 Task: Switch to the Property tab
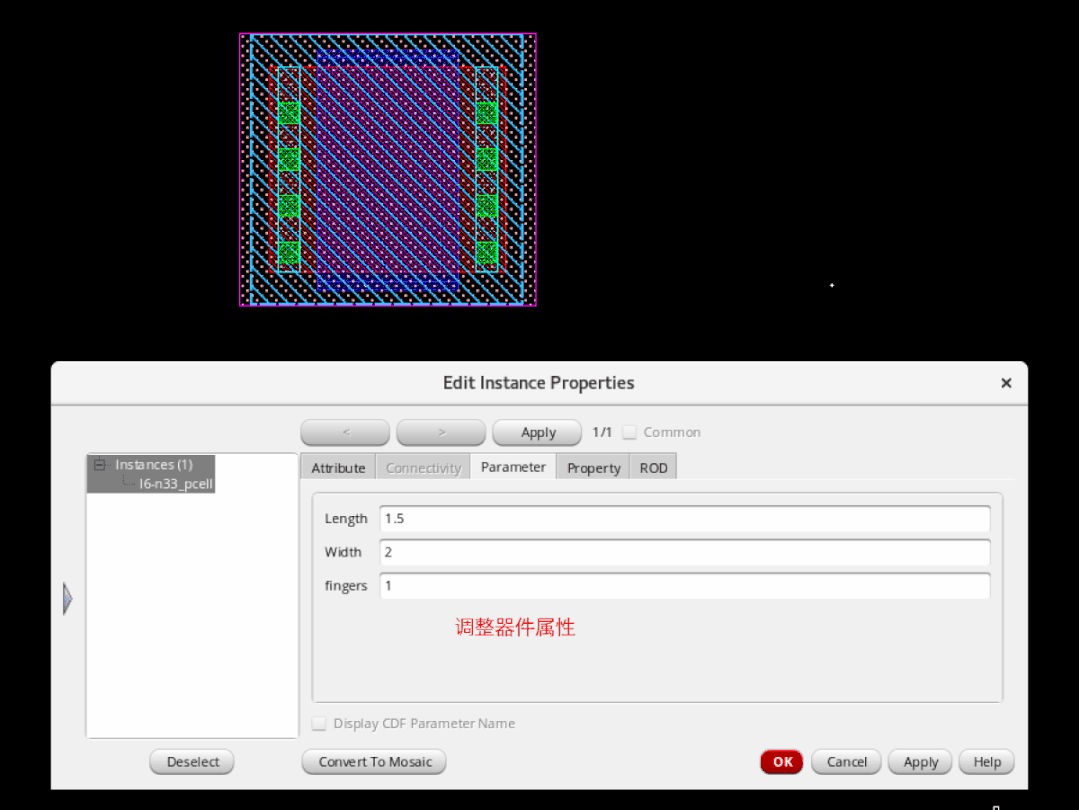[593, 467]
